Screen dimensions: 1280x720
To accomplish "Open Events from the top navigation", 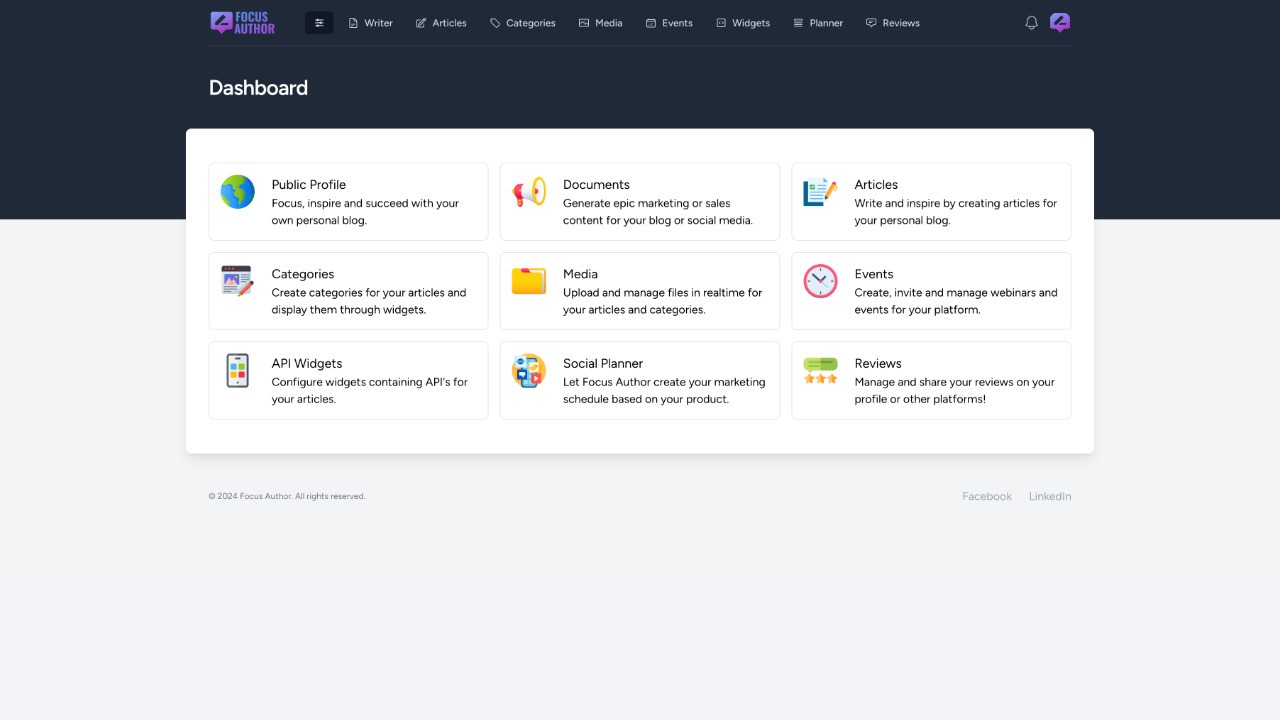I will (669, 23).
